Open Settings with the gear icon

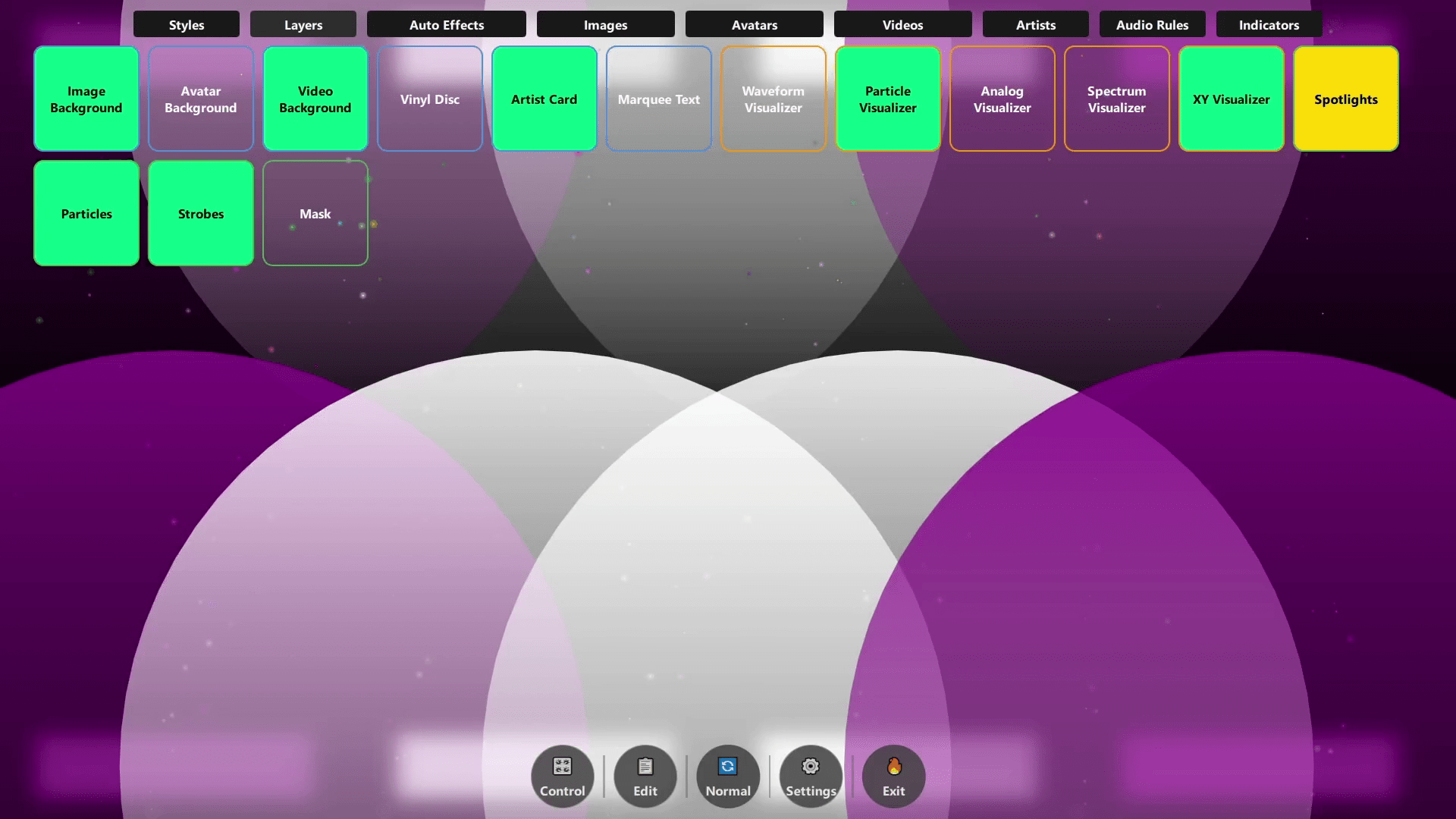[810, 767]
